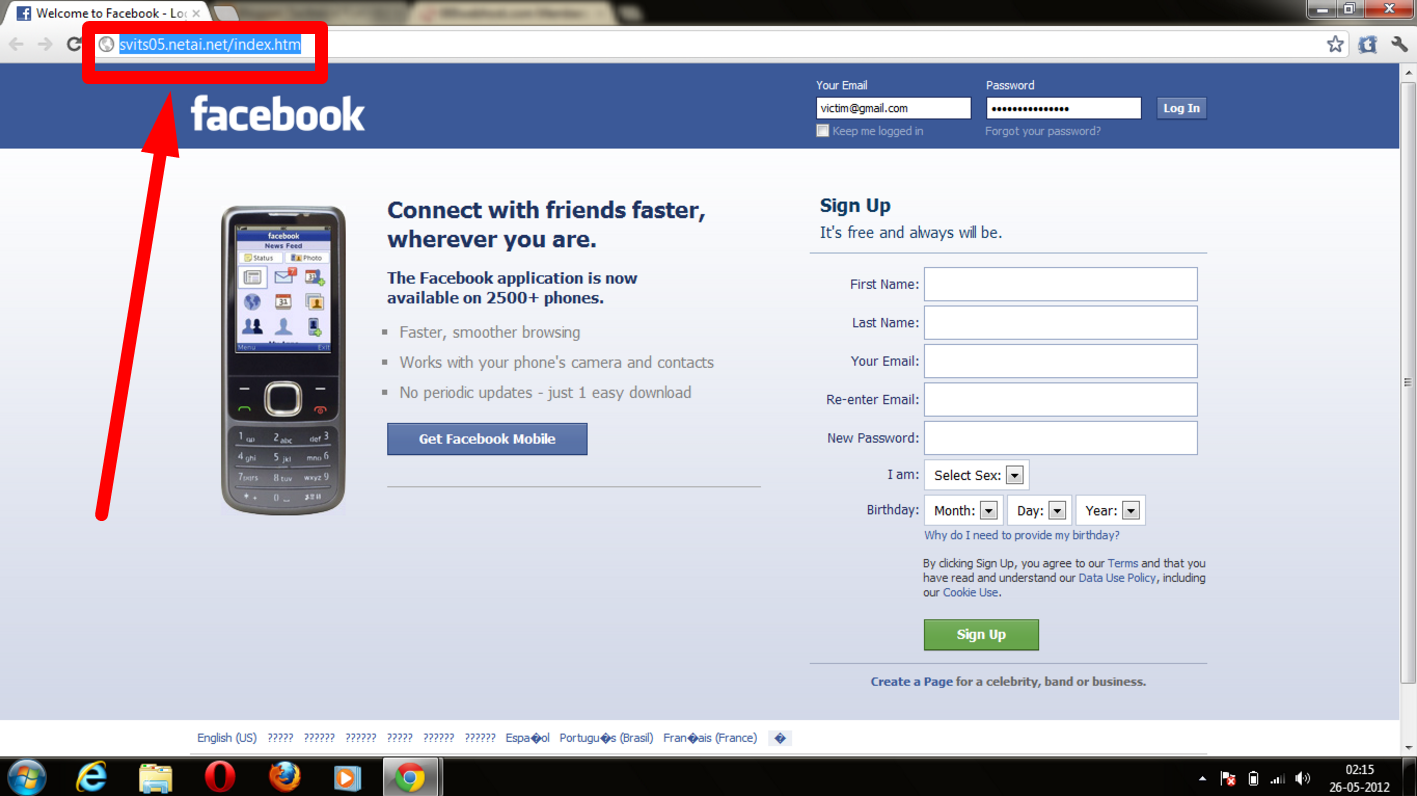Viewport: 1417px width, 796px height.
Task: Select English (US) language link
Action: [227, 738]
